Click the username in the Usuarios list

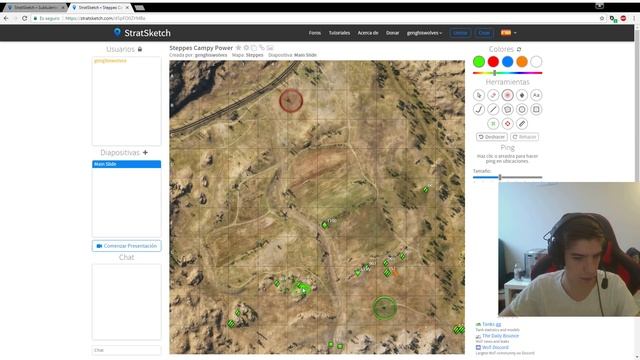tap(110, 61)
